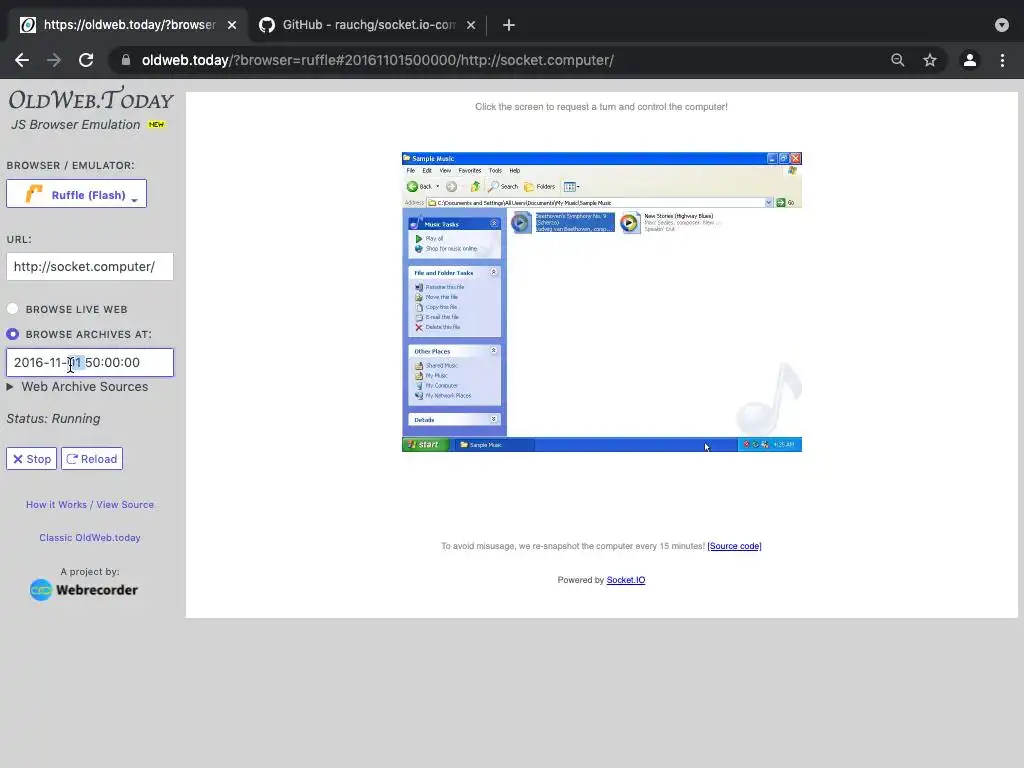The image size is (1024, 768).
Task: Toggle Explorer's Folders pane
Action: click(x=539, y=187)
